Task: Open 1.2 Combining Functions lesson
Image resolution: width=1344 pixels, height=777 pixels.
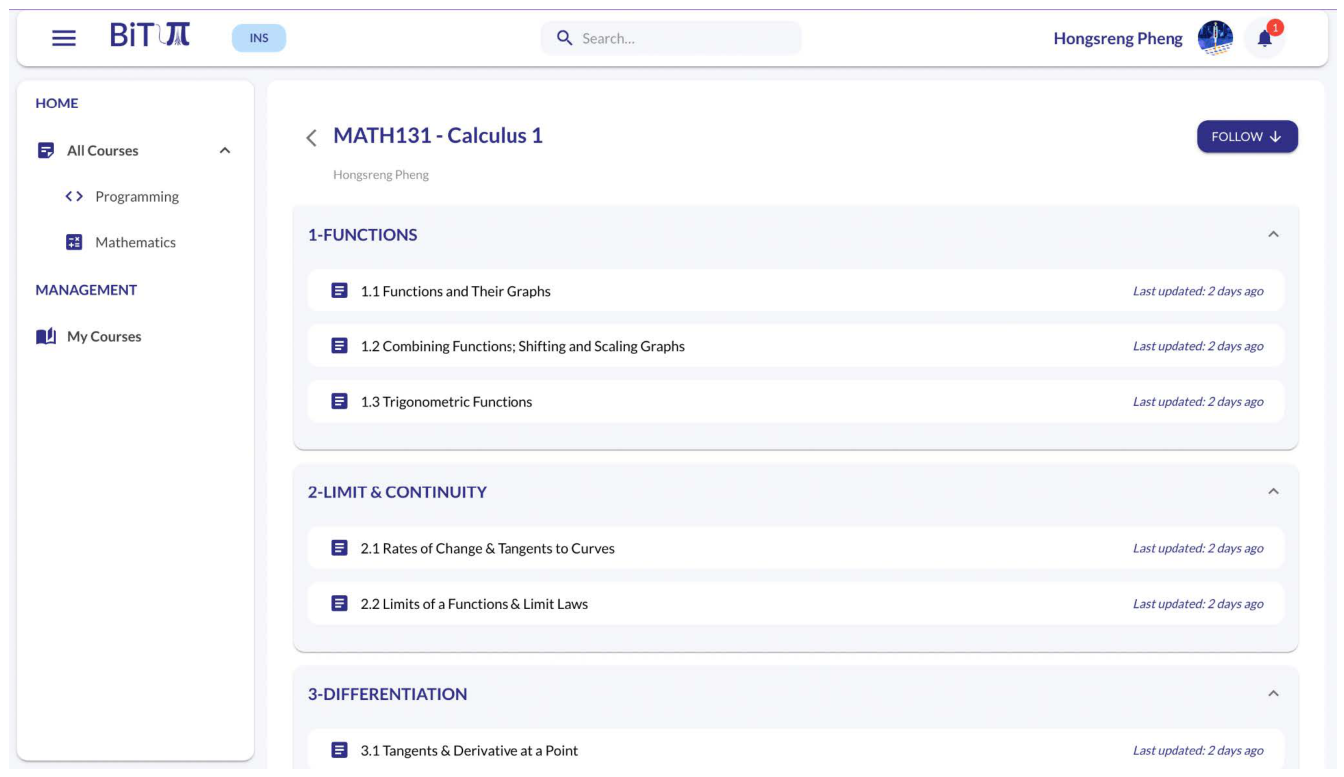Action: 796,346
